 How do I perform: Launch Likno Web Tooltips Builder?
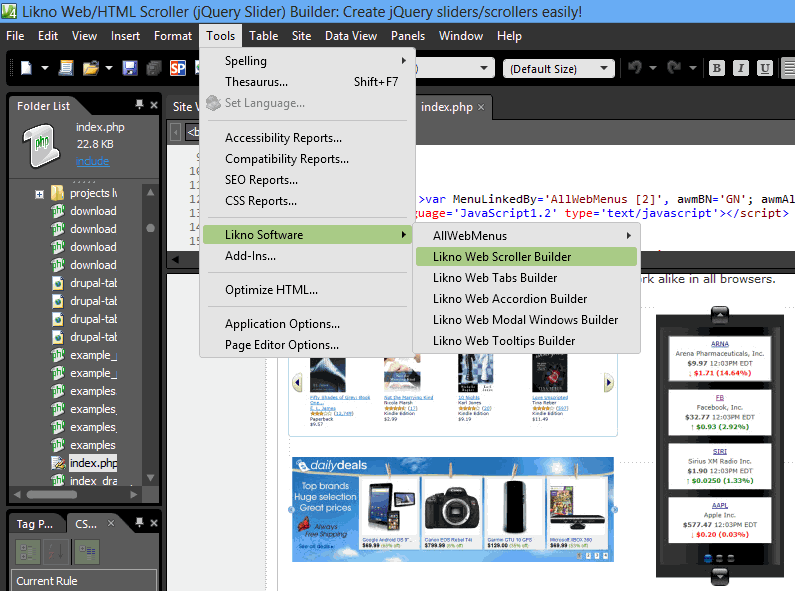pos(526,341)
